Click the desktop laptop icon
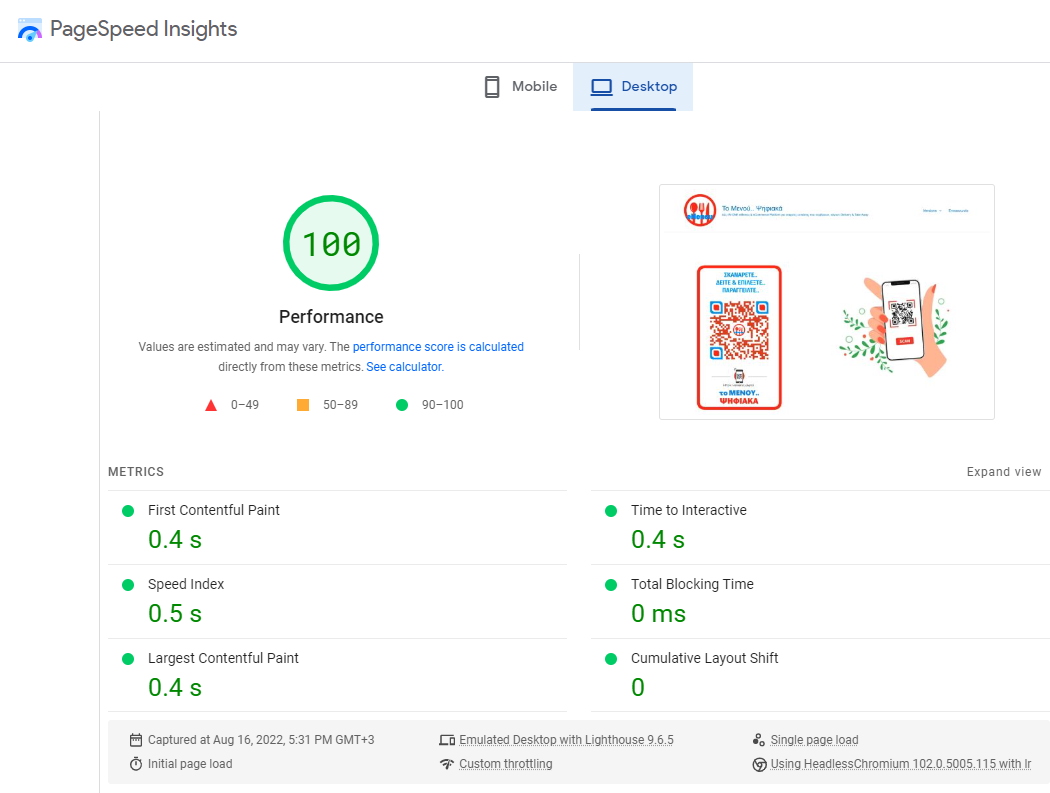1050x793 pixels. click(601, 87)
